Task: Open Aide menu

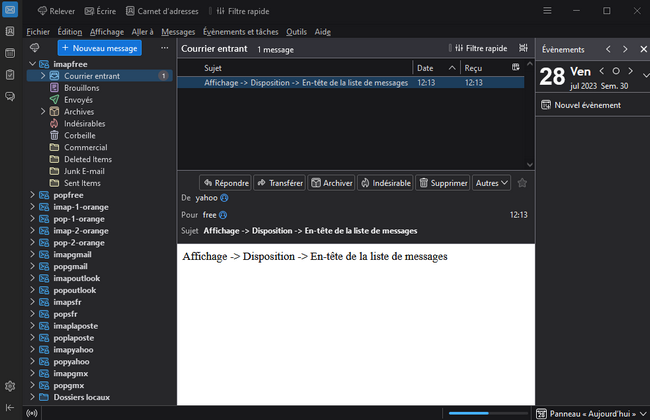Action: (323, 32)
